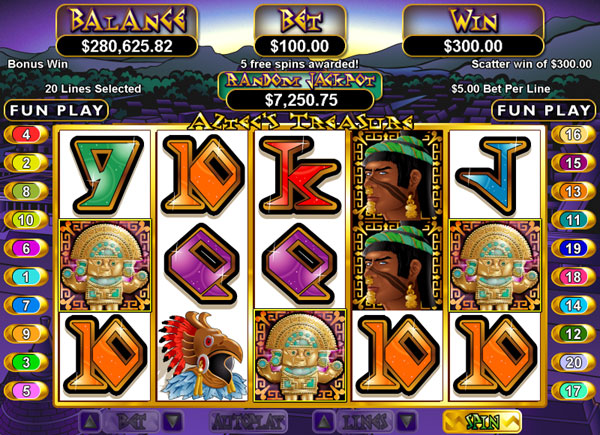Image resolution: width=600 pixels, height=435 pixels.
Task: Click the eagle headdress symbol
Action: (x=203, y=356)
